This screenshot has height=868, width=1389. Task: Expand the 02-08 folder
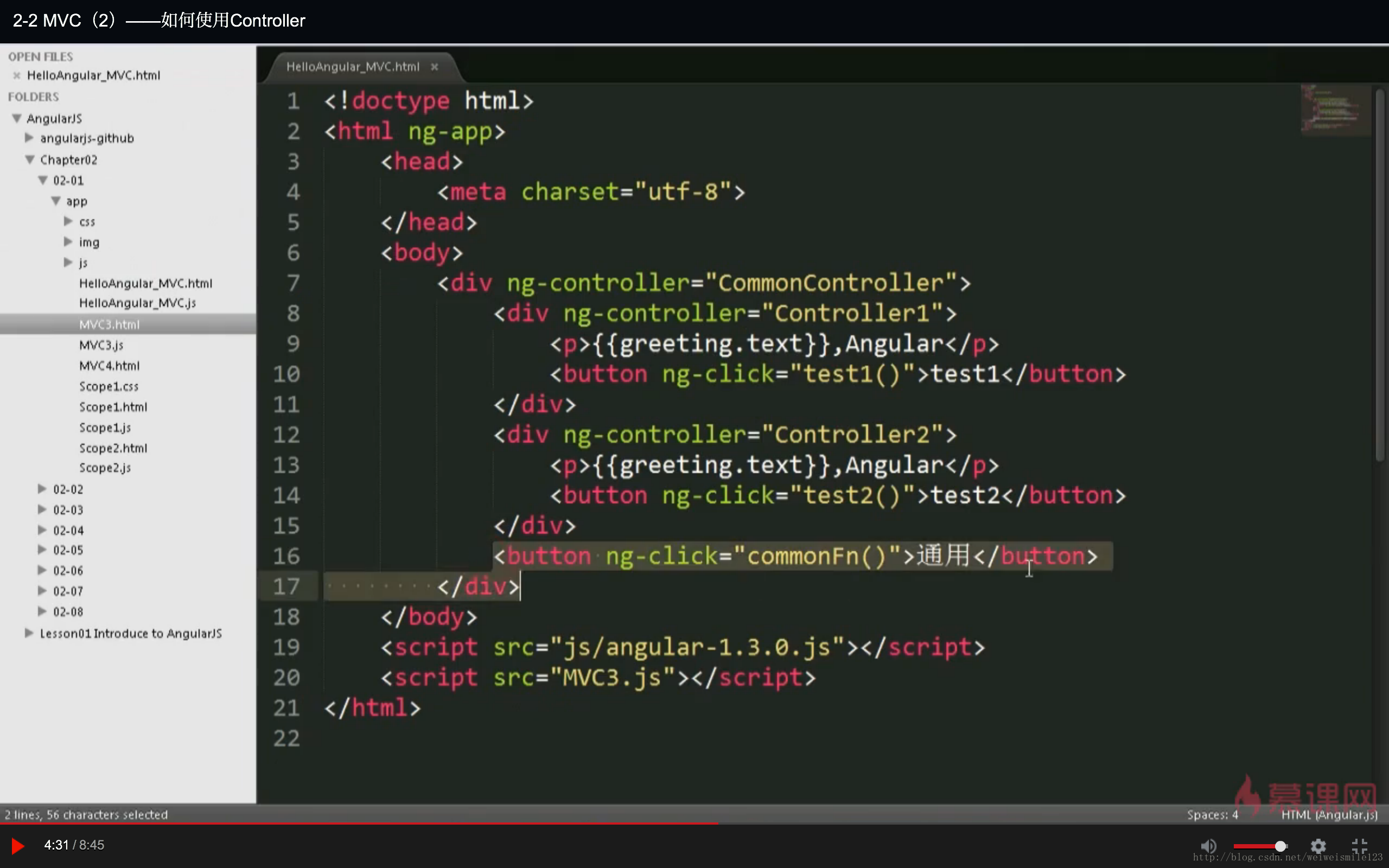42,611
